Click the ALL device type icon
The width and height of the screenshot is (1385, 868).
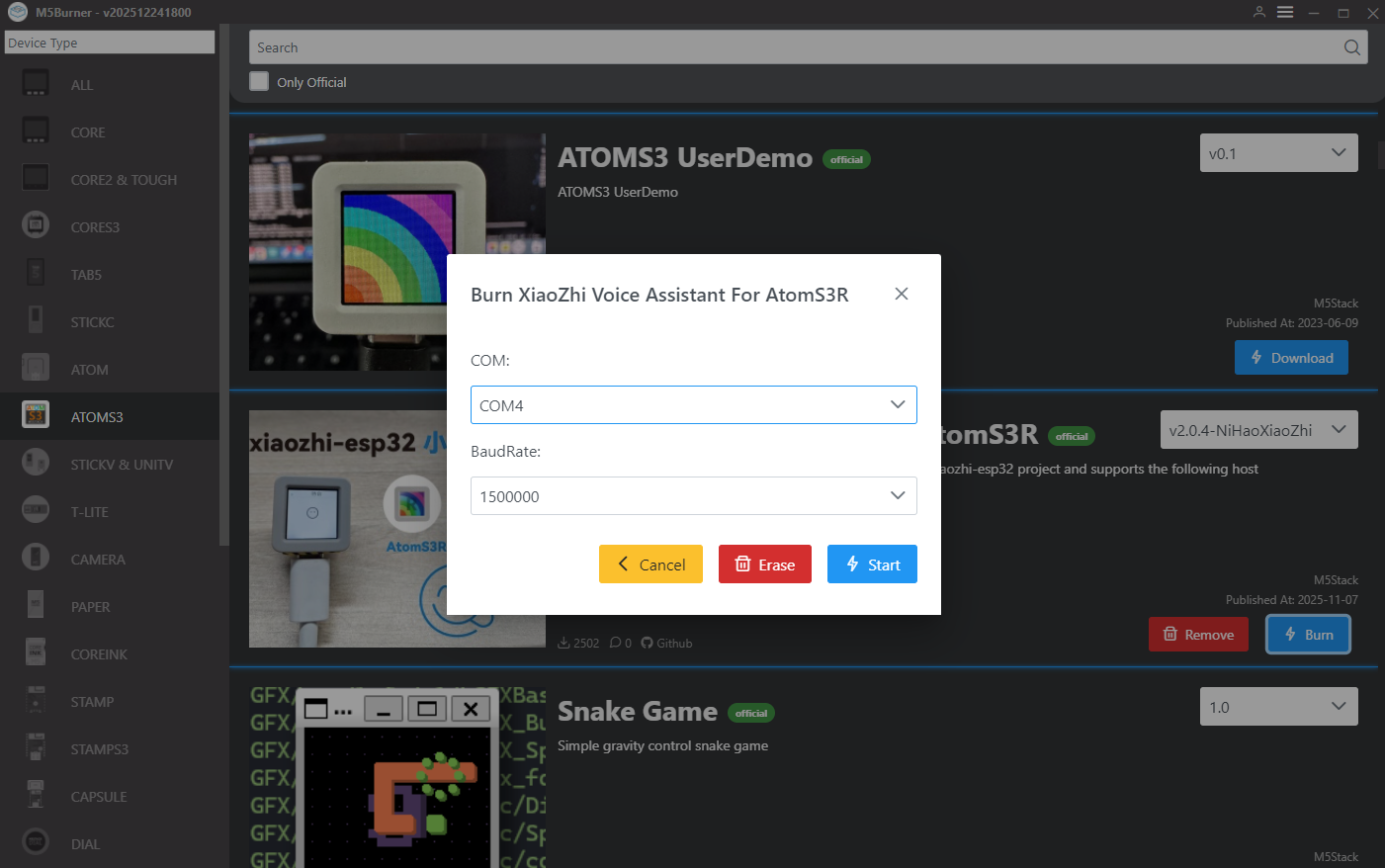(36, 84)
